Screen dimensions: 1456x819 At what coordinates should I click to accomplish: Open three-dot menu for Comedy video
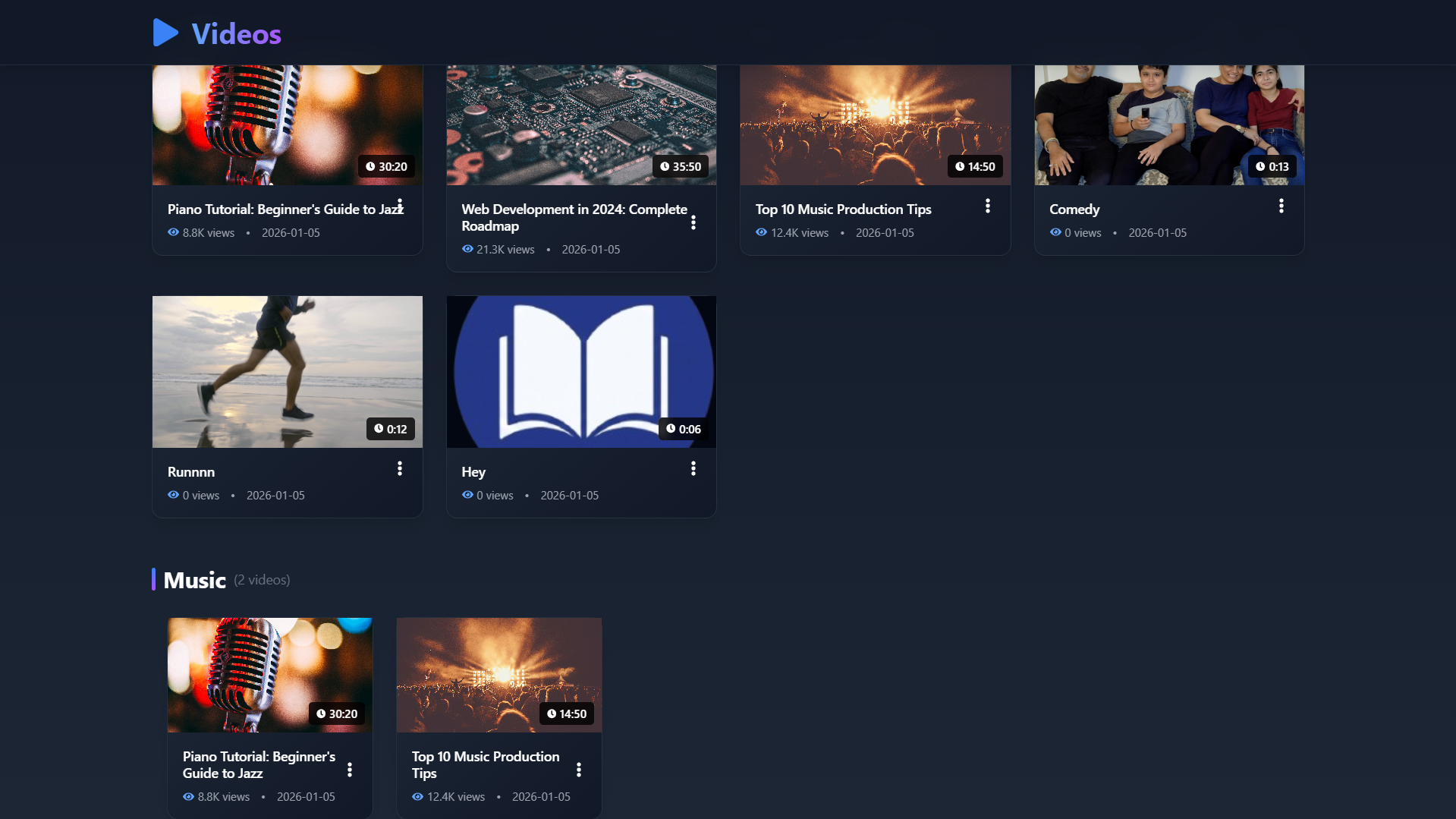click(x=1281, y=206)
